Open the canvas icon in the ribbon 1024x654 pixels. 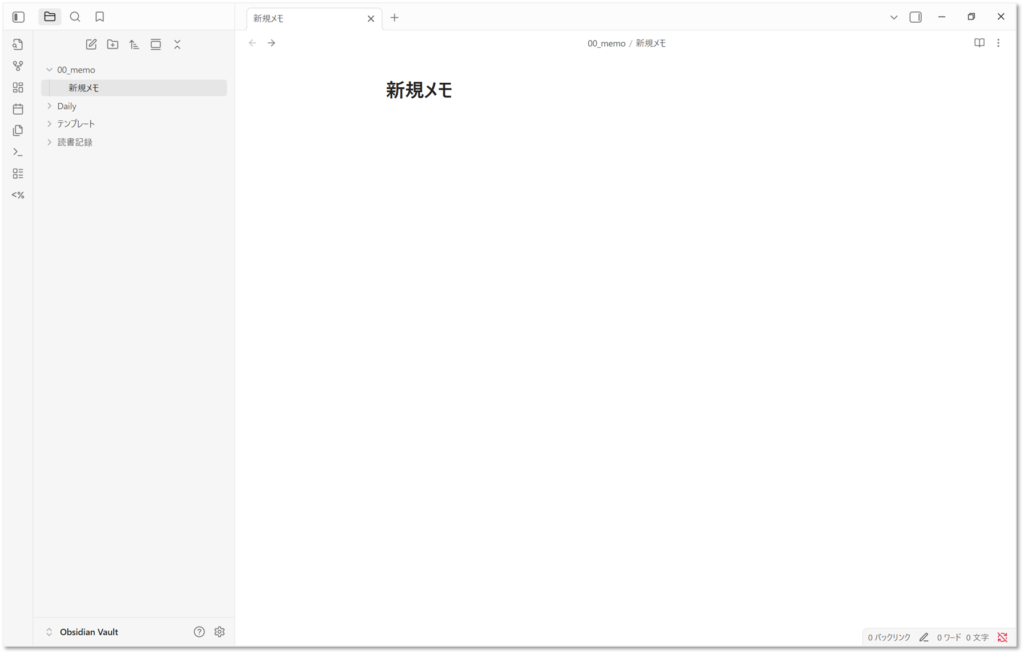click(x=17, y=87)
